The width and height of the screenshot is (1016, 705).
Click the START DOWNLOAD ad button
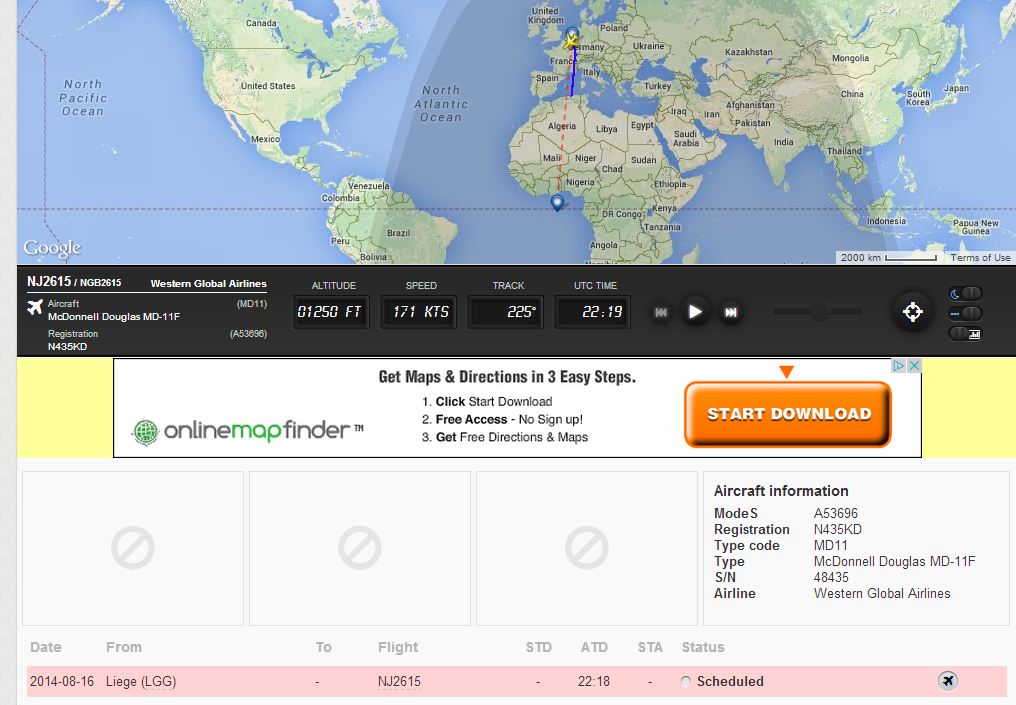tap(788, 414)
